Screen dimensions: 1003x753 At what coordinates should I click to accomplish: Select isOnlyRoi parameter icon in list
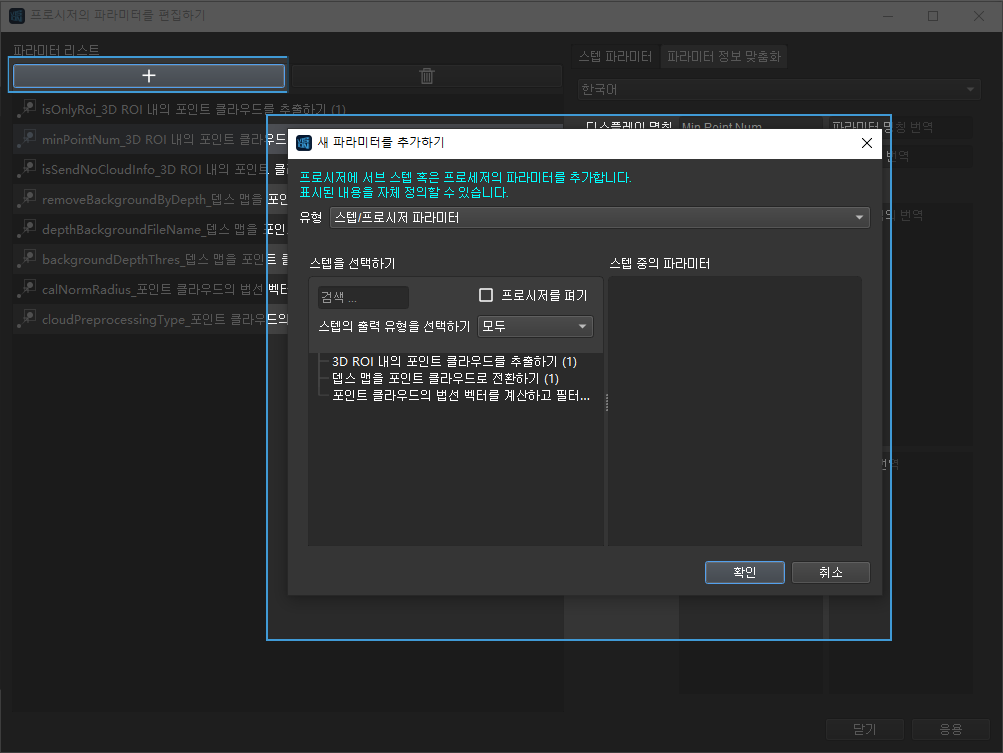28,107
